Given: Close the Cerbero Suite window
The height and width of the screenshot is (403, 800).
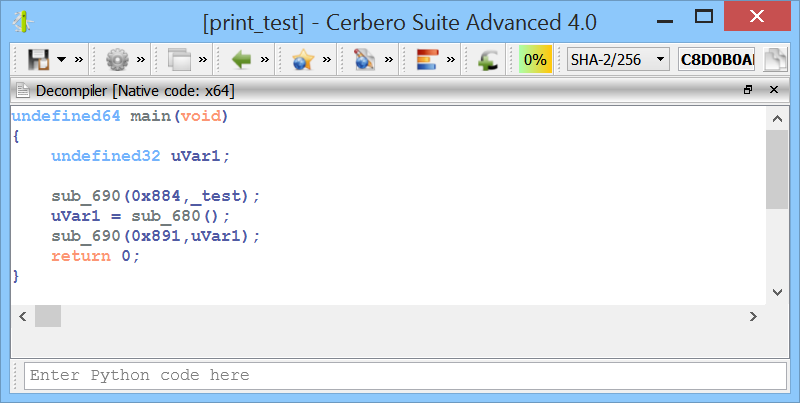Looking at the screenshot, I should pyautogui.click(x=757, y=16).
